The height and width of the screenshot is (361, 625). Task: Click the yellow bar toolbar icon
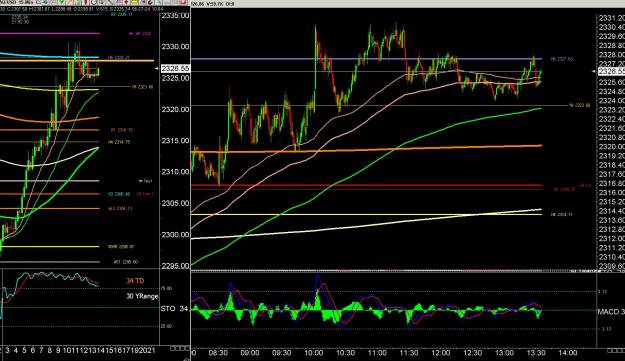(134, 2)
